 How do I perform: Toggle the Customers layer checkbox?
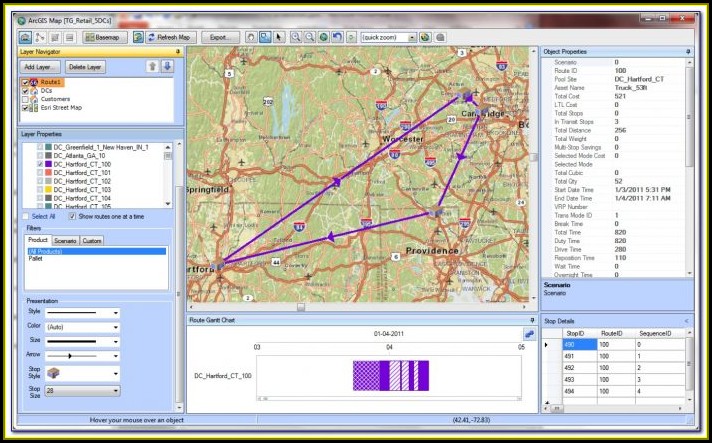(26, 99)
